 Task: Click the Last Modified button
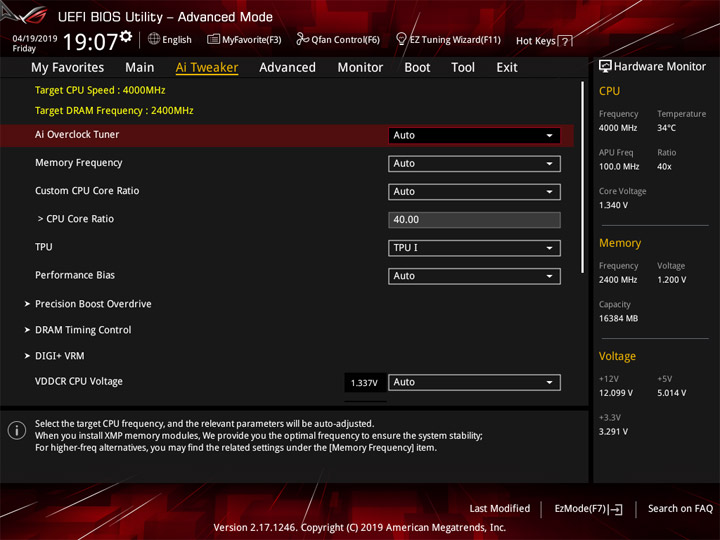coord(500,509)
